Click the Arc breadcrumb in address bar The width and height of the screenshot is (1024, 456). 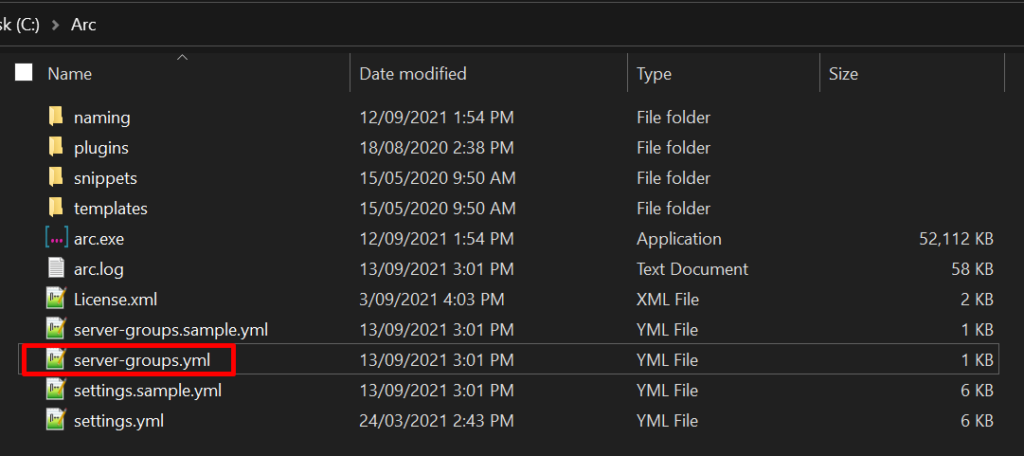coord(83,24)
